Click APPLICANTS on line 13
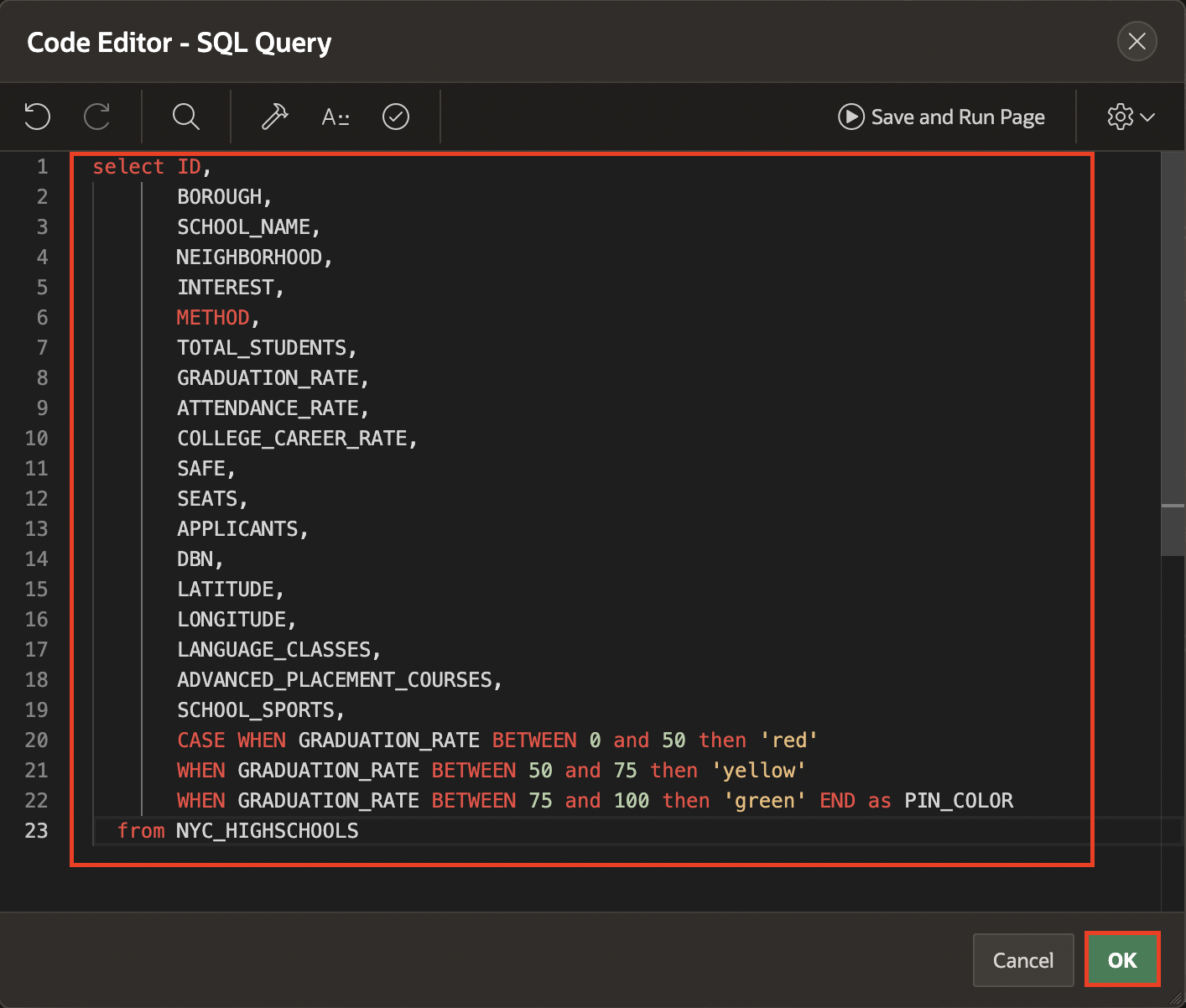Image resolution: width=1186 pixels, height=1008 pixels. pyautogui.click(x=237, y=529)
